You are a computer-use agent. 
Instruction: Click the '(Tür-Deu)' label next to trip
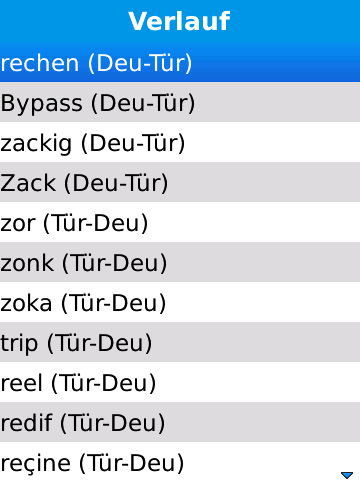[99, 343]
